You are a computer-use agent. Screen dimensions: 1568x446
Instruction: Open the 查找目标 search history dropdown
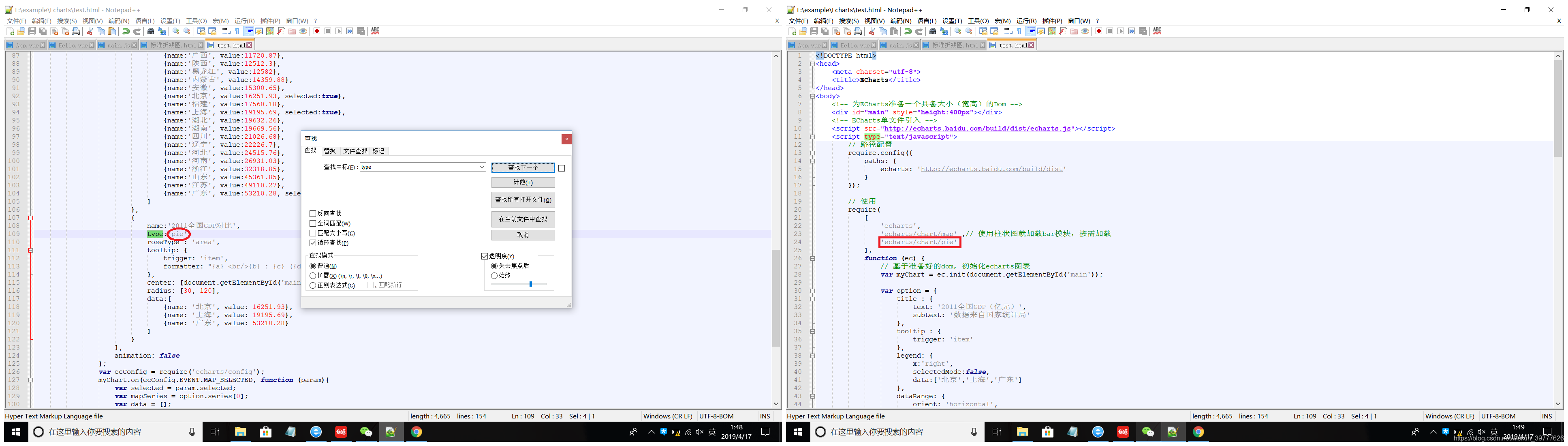[481, 167]
